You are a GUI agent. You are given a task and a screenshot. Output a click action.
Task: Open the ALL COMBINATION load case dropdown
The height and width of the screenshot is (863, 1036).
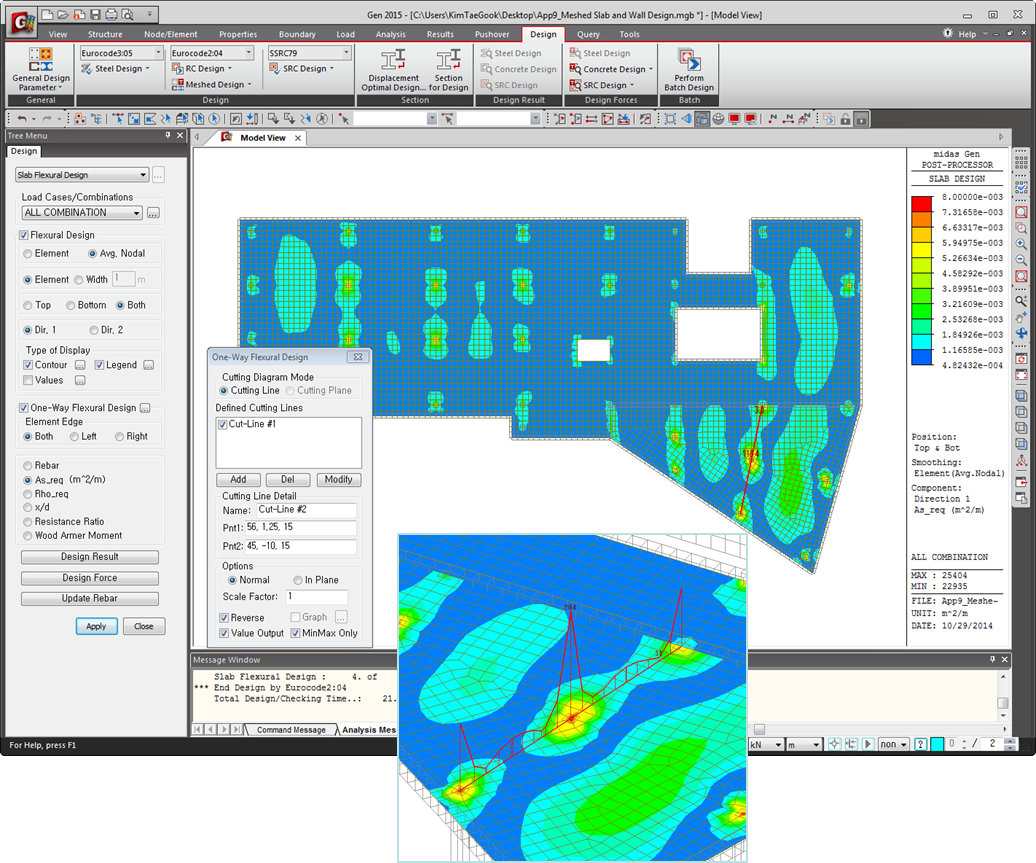click(x=82, y=213)
